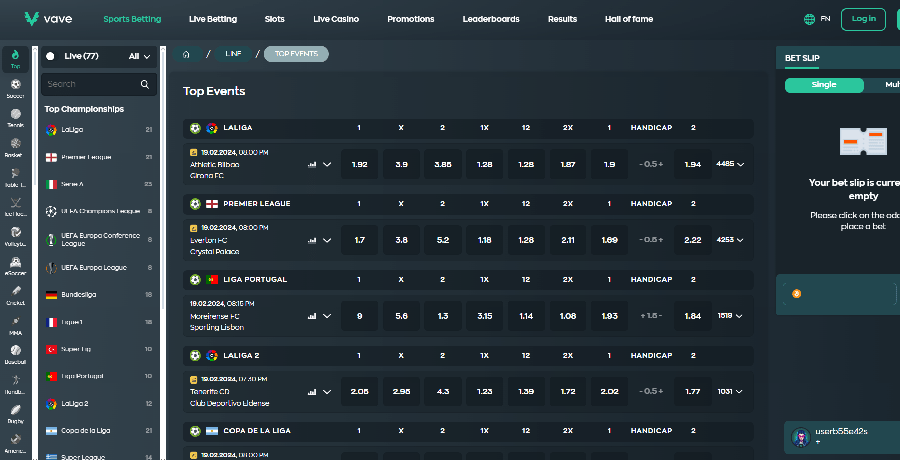Open the MMA sport icon

[x=15, y=321]
